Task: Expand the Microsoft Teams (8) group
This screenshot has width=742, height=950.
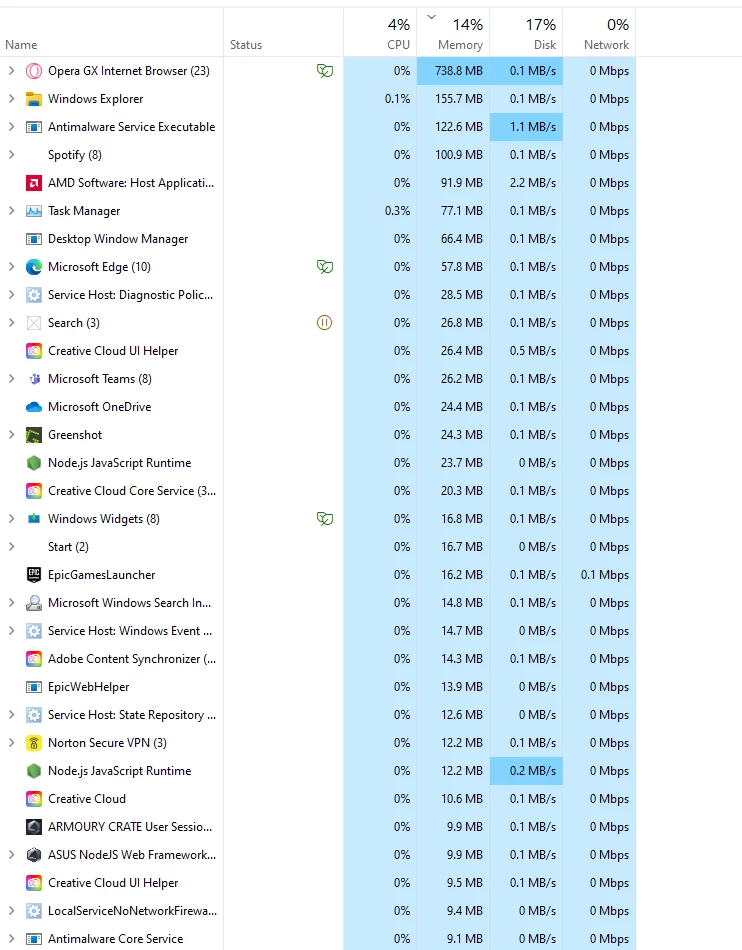Action: pyautogui.click(x=11, y=379)
